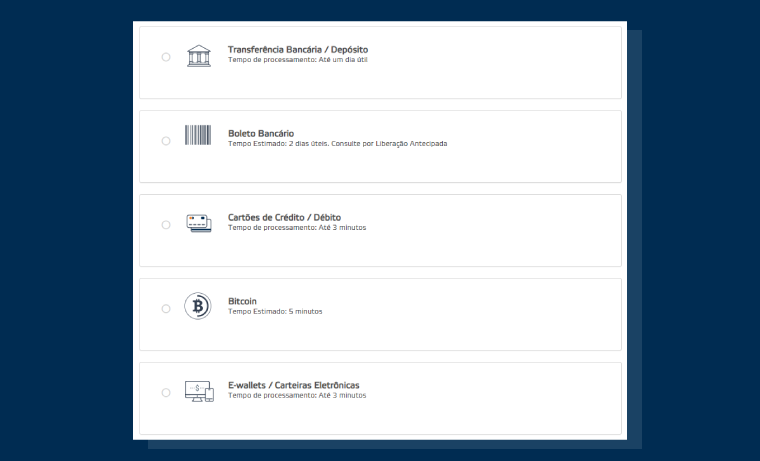
Task: Click 'Tempo de processamento: Até um dia útil'
Action: [x=298, y=60]
